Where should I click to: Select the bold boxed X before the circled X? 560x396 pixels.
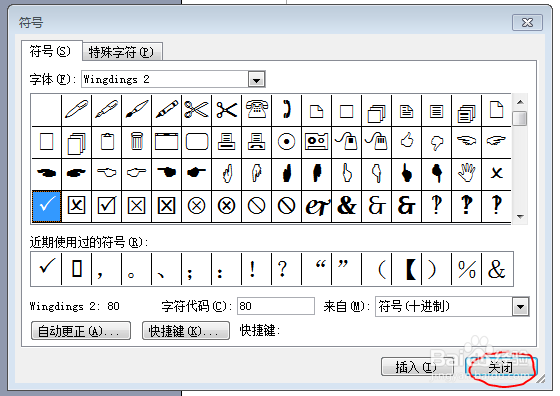coord(166,206)
